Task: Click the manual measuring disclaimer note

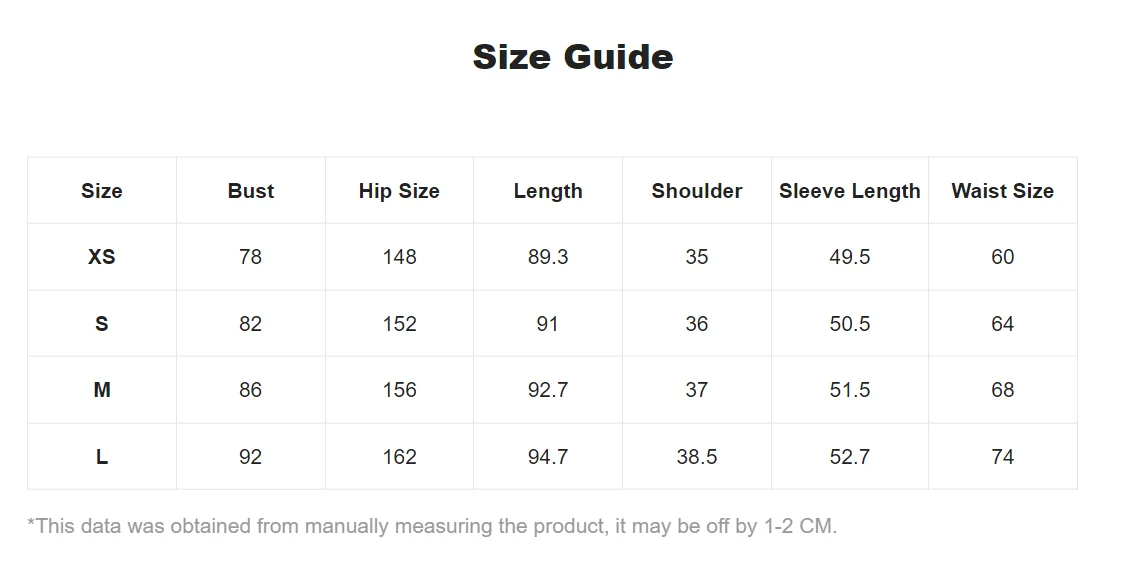Action: pos(432,526)
